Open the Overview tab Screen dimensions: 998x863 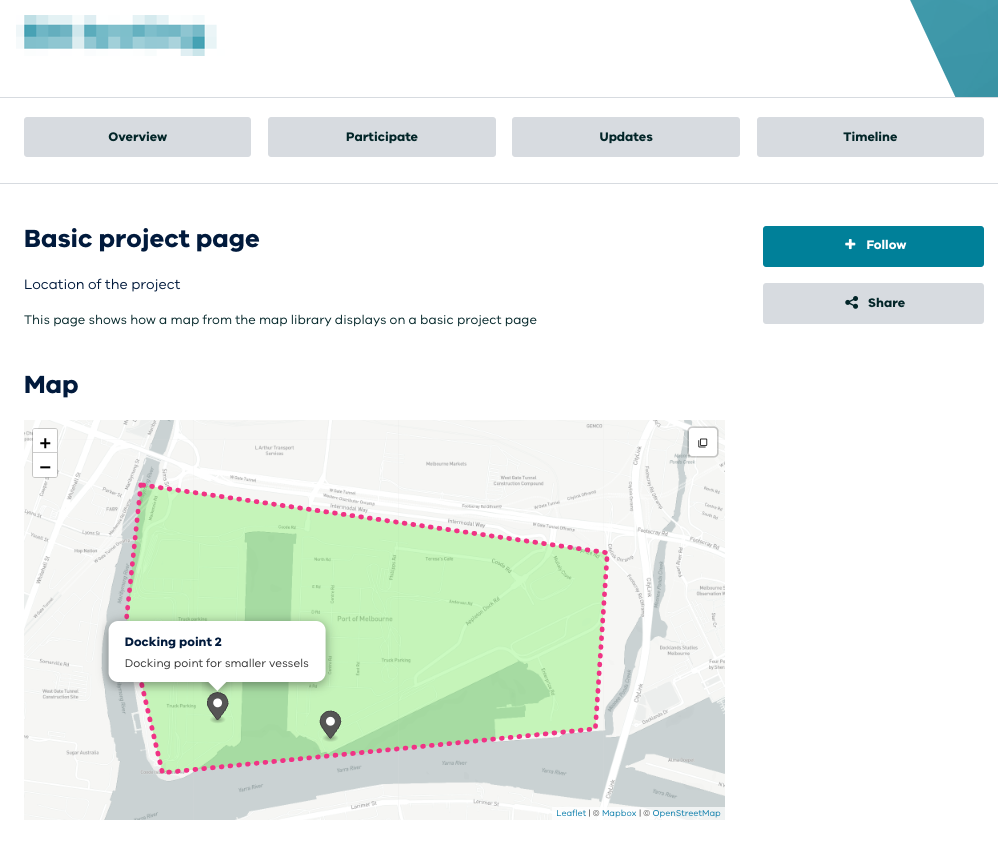[x=137, y=137]
